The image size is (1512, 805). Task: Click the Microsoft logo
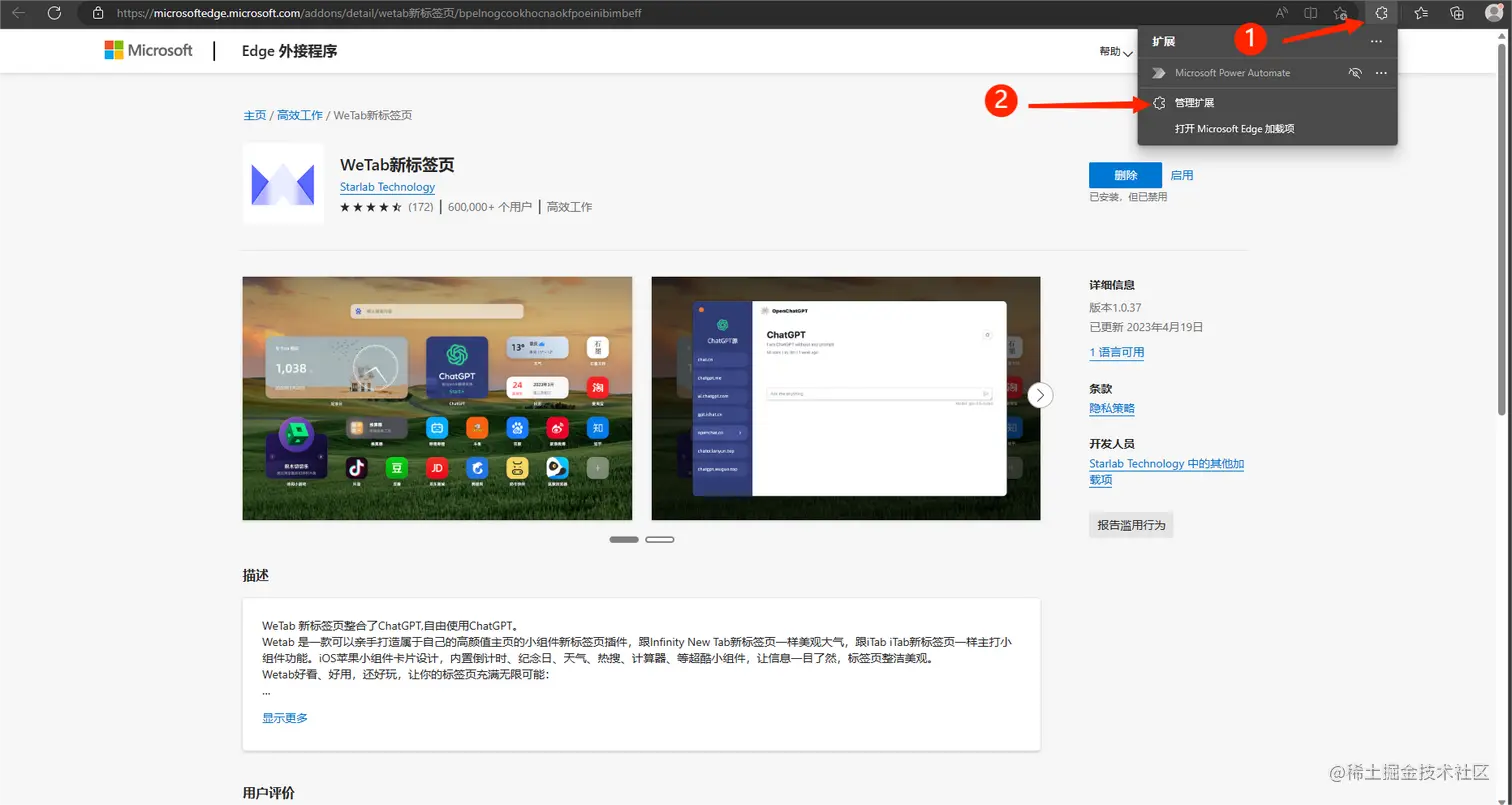[148, 50]
